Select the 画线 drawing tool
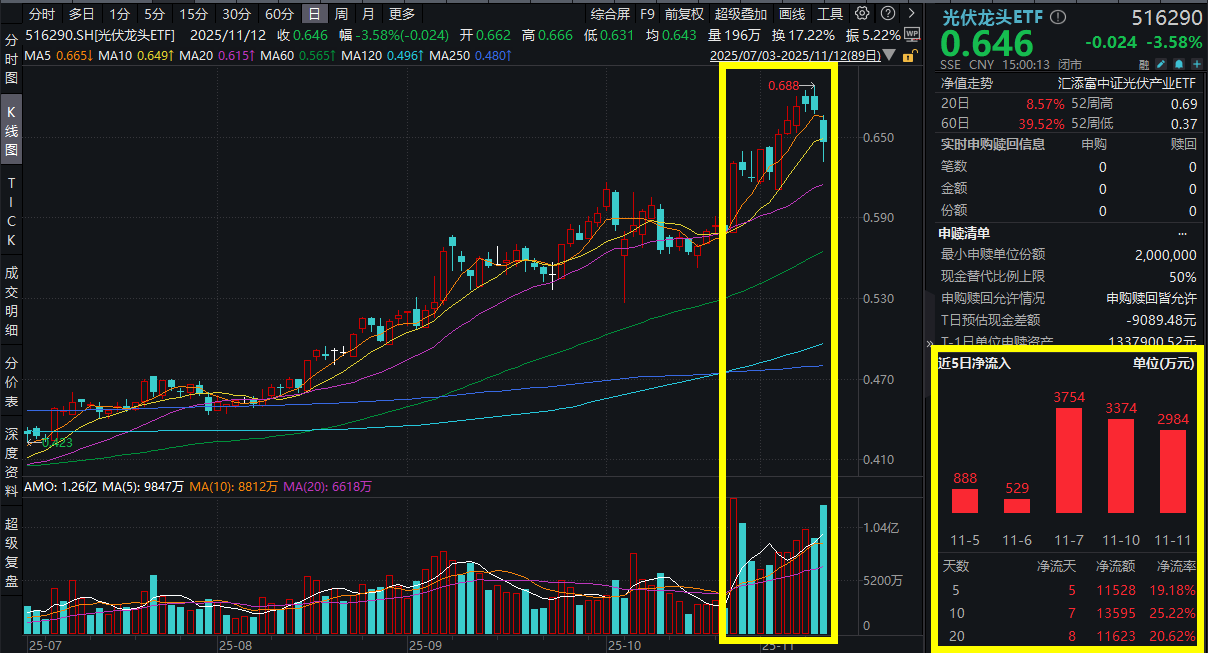 coord(791,13)
